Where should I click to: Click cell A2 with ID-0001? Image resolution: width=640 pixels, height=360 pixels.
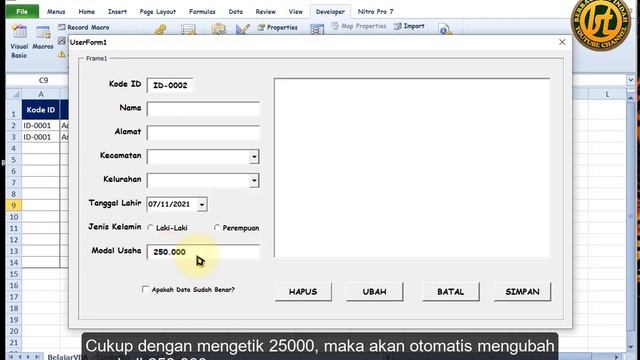41,125
